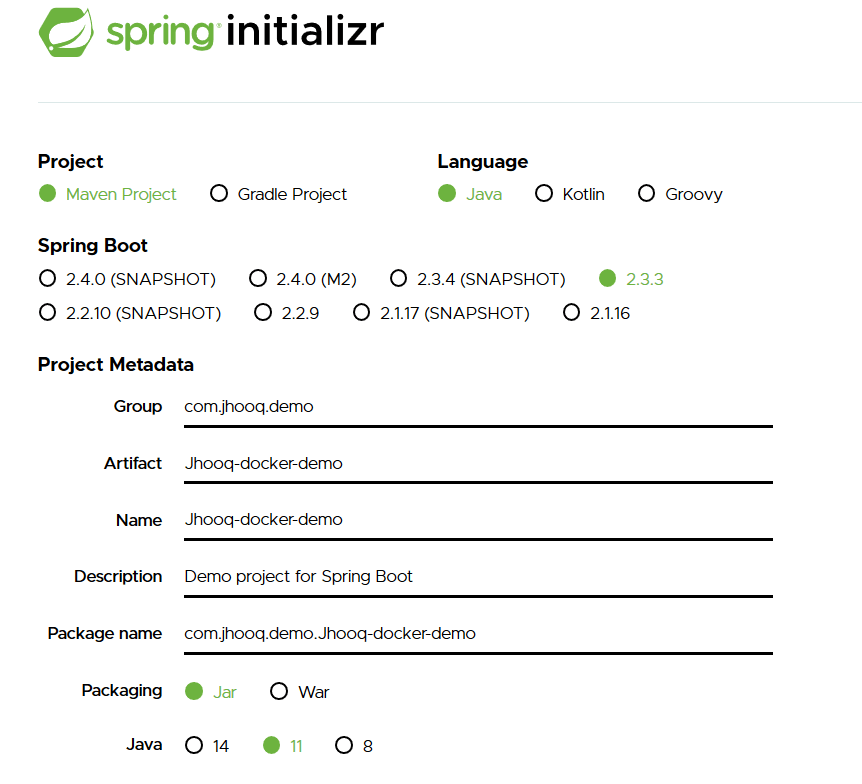Select Gradle Project option
This screenshot has width=862, height=784.
click(219, 194)
